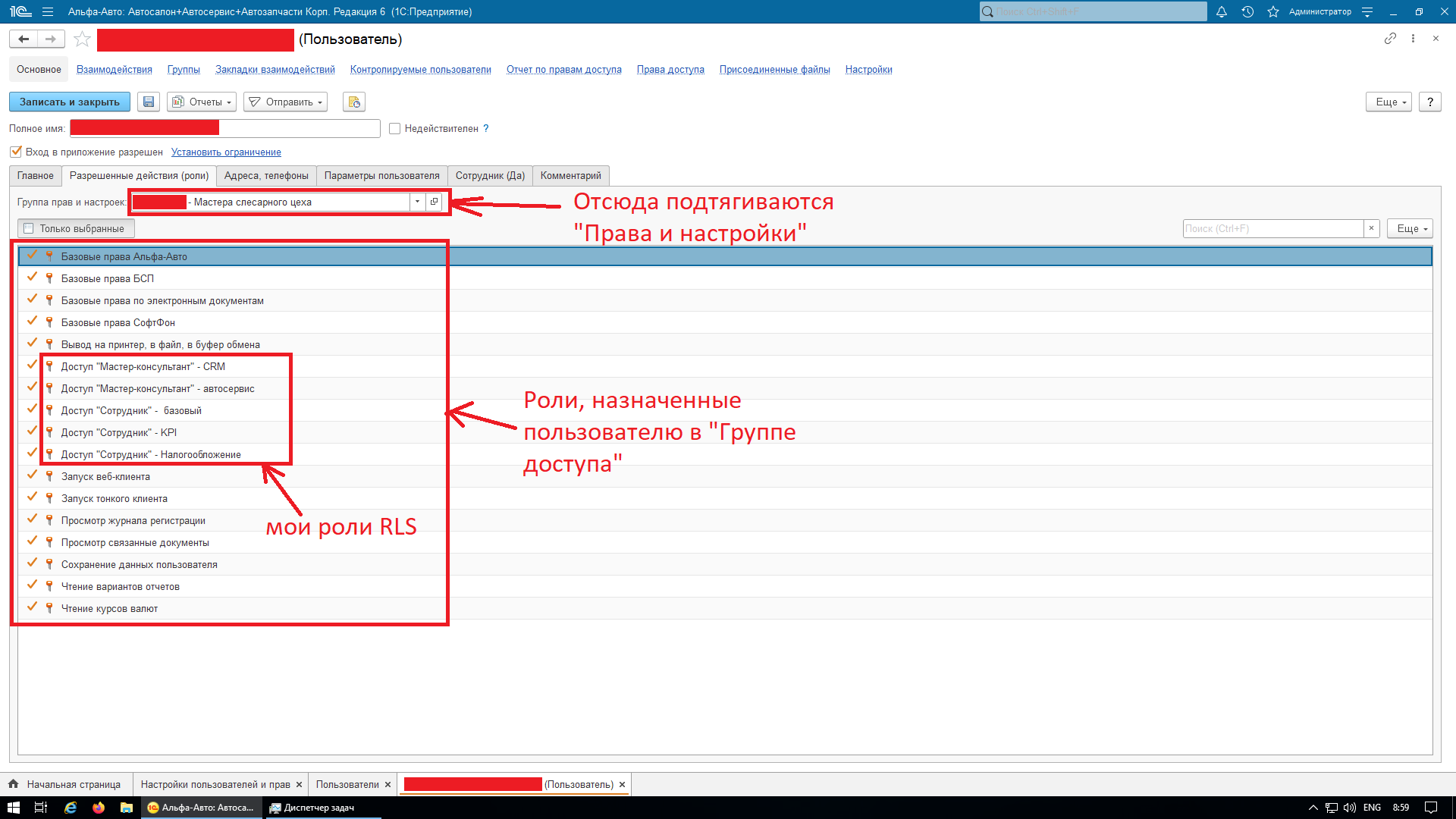The width and height of the screenshot is (1456, 819).
Task: Open favorites star in the title bar
Action: coord(1273,11)
